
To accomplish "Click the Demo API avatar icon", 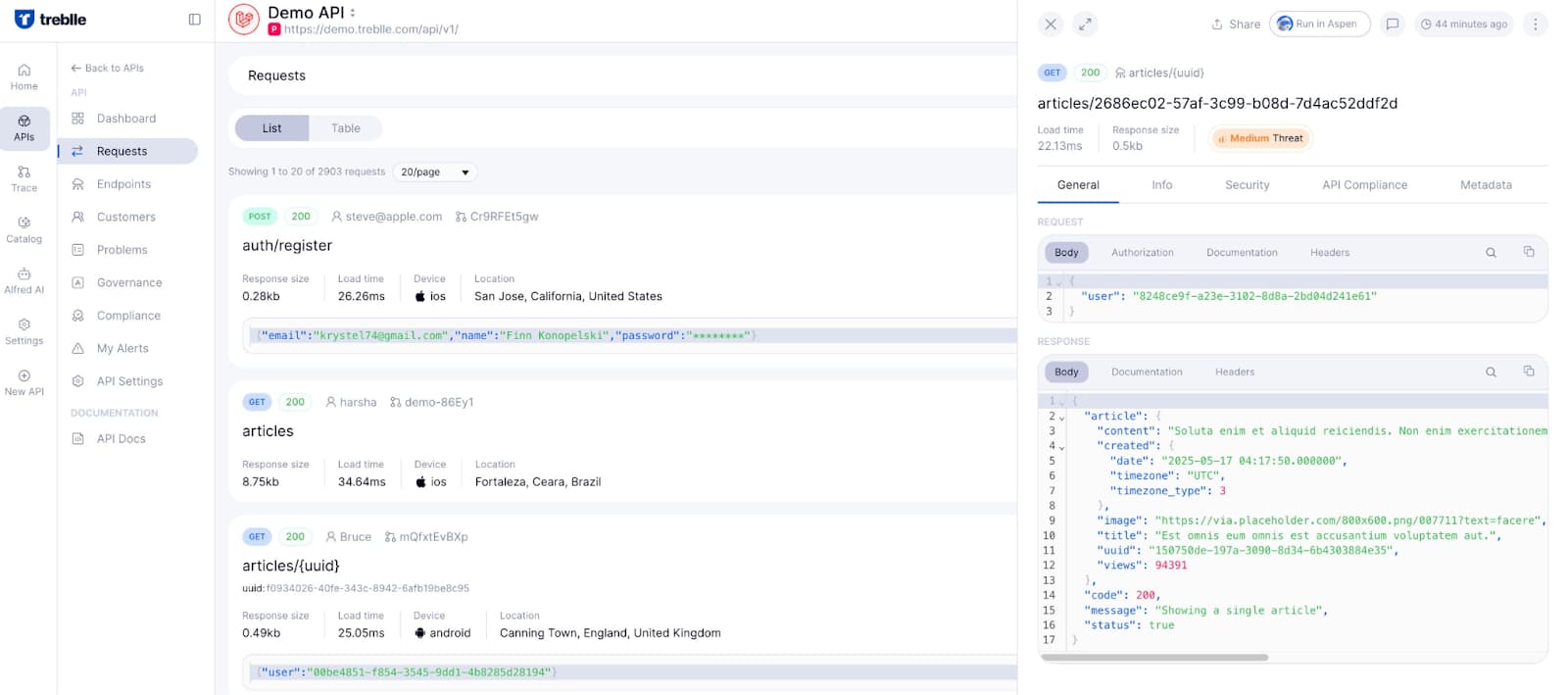I will (x=244, y=20).
